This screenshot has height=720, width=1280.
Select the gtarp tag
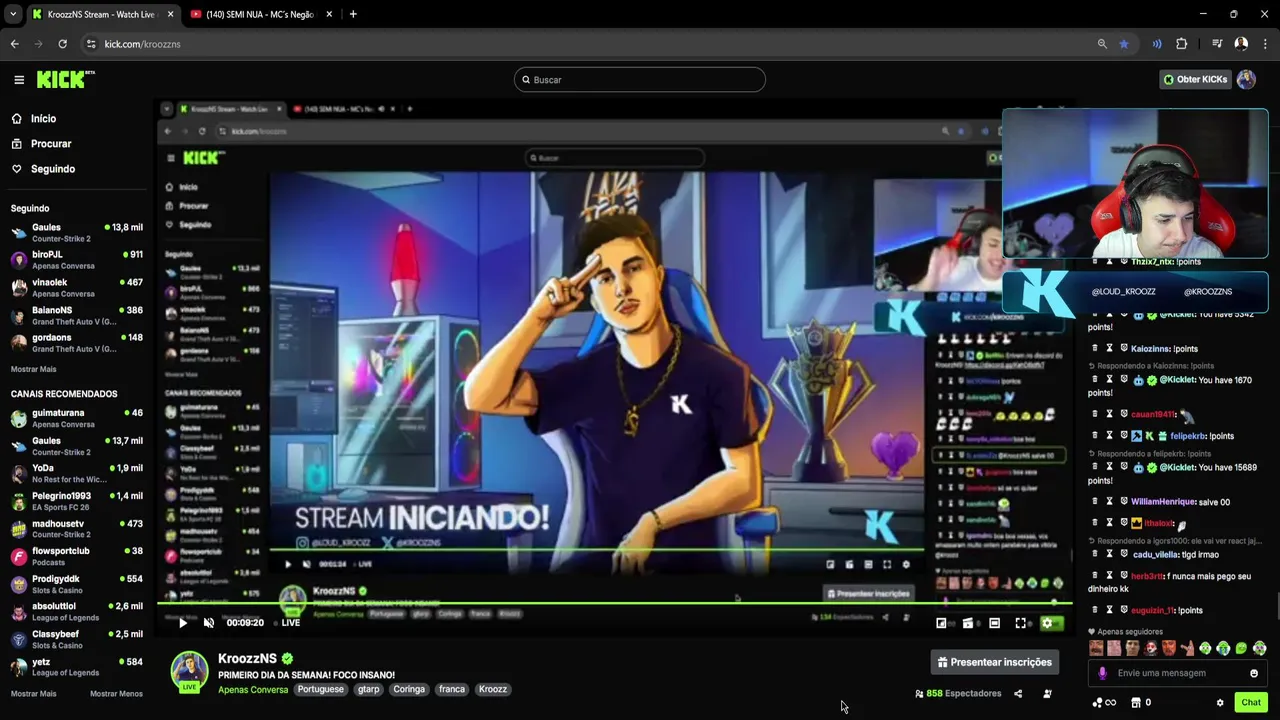[368, 689]
